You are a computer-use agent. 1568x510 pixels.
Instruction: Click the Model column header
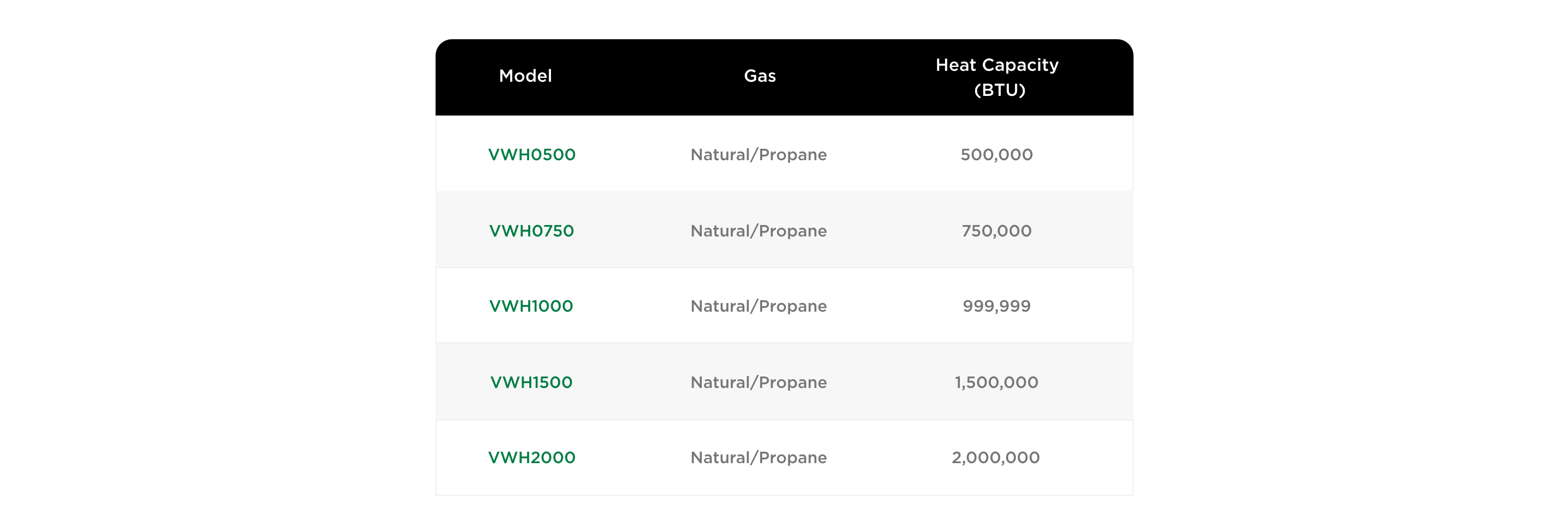click(x=525, y=76)
